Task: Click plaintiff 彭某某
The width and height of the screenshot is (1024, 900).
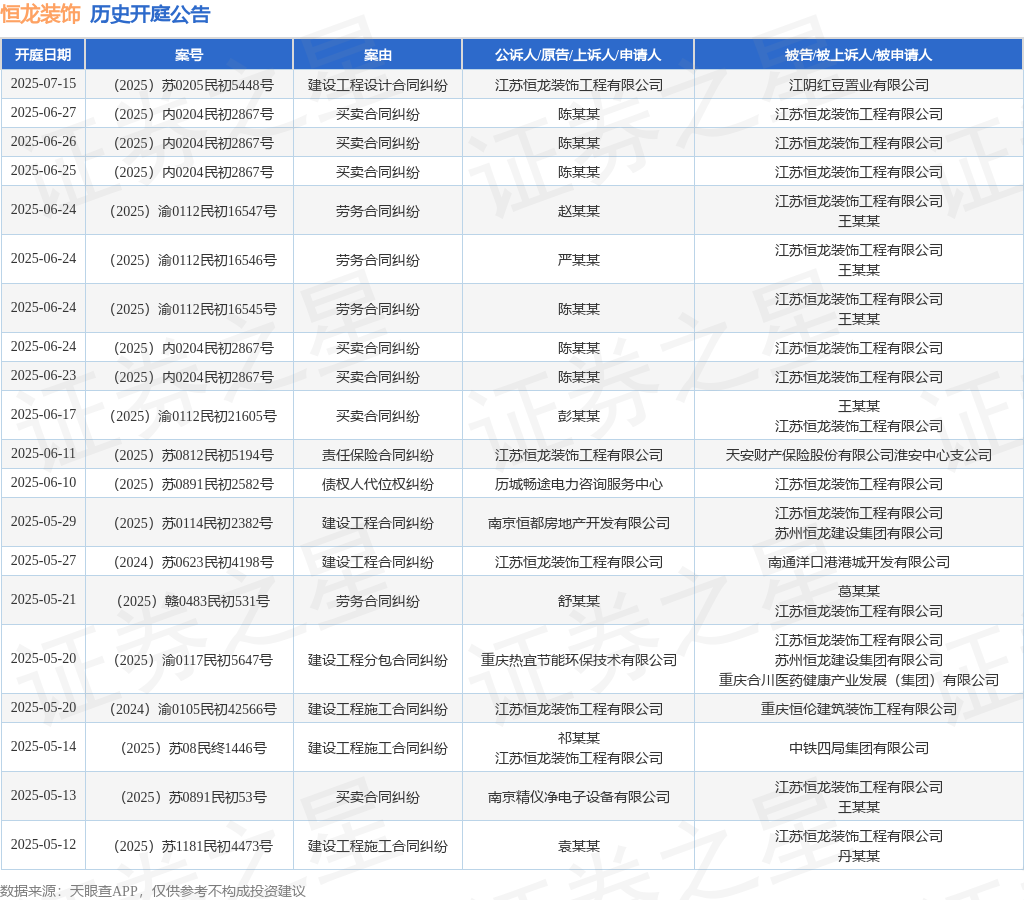Action: (x=579, y=416)
